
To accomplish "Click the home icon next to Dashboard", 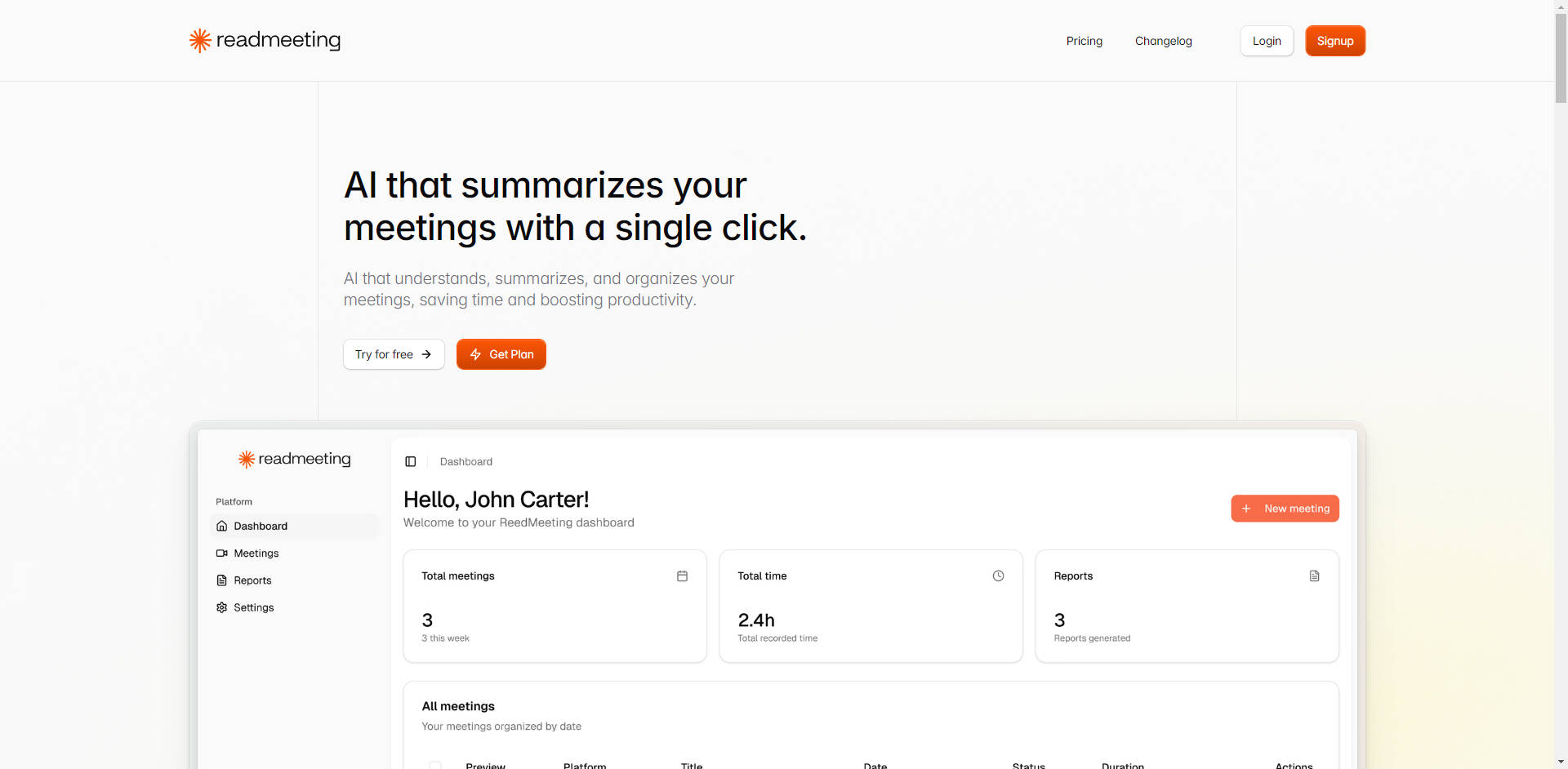I will [x=221, y=527].
